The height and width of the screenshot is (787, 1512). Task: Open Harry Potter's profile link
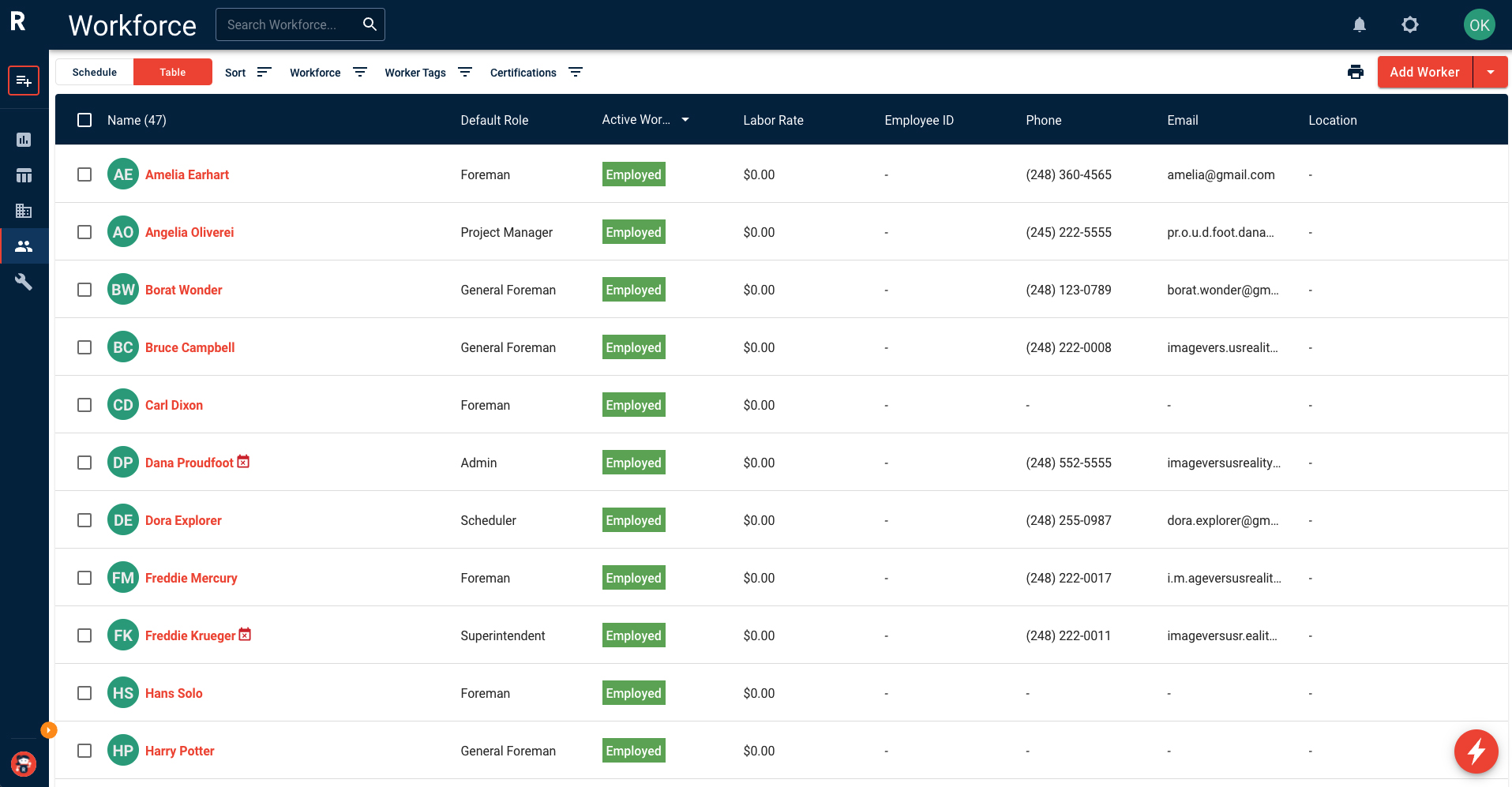[179, 751]
